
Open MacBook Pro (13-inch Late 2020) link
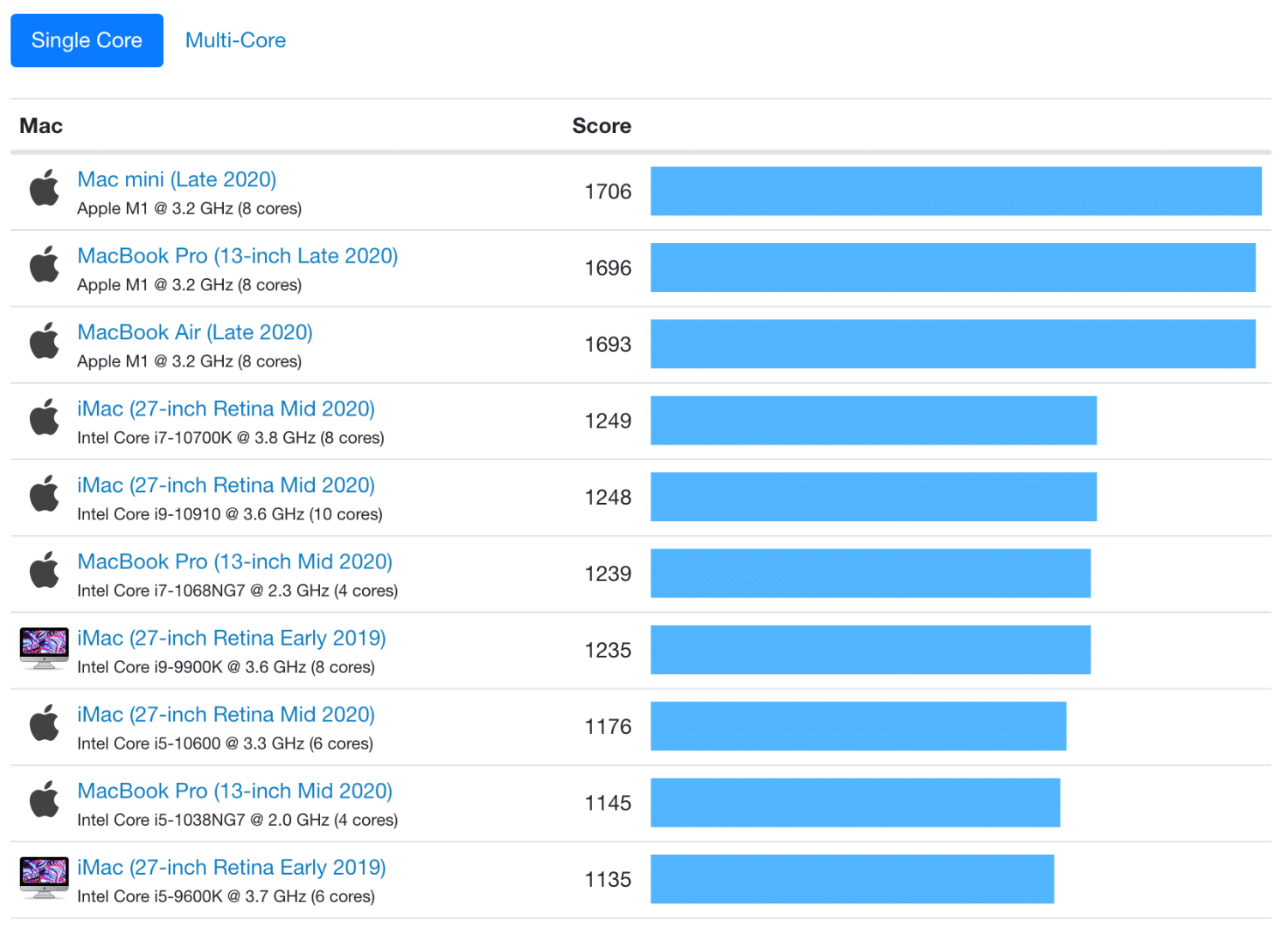(237, 256)
